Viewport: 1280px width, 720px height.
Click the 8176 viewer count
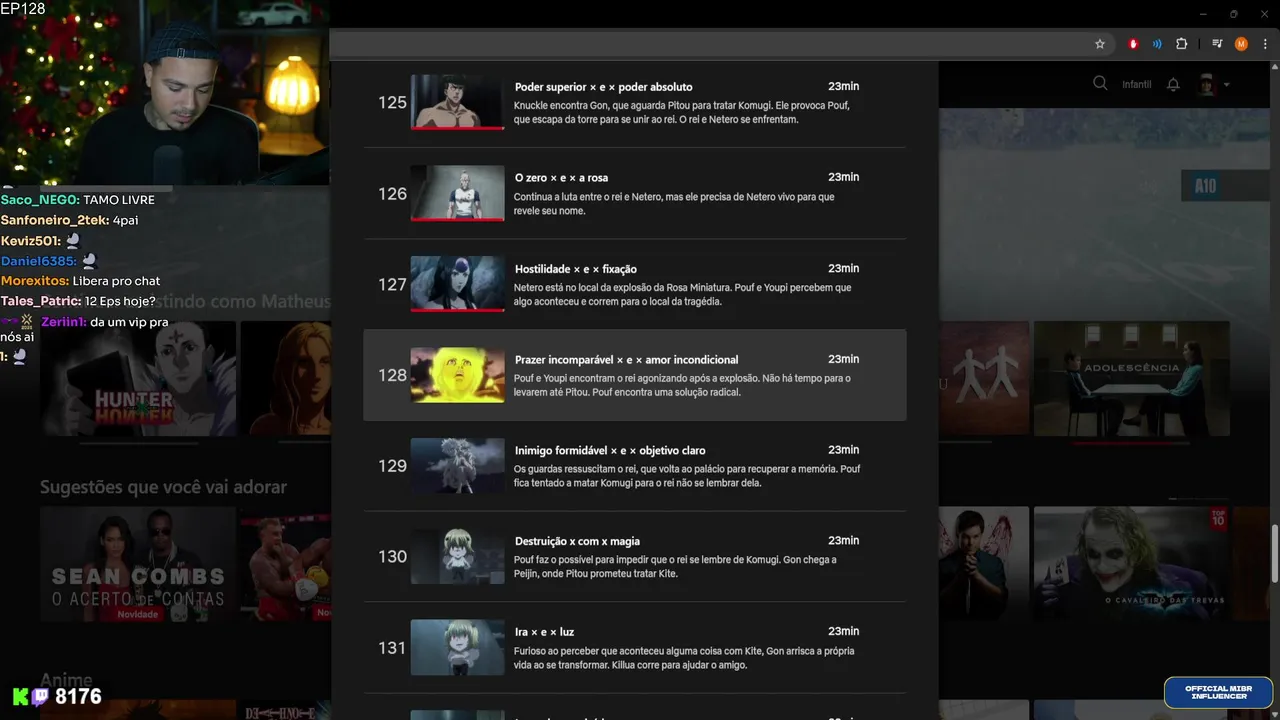(x=78, y=697)
